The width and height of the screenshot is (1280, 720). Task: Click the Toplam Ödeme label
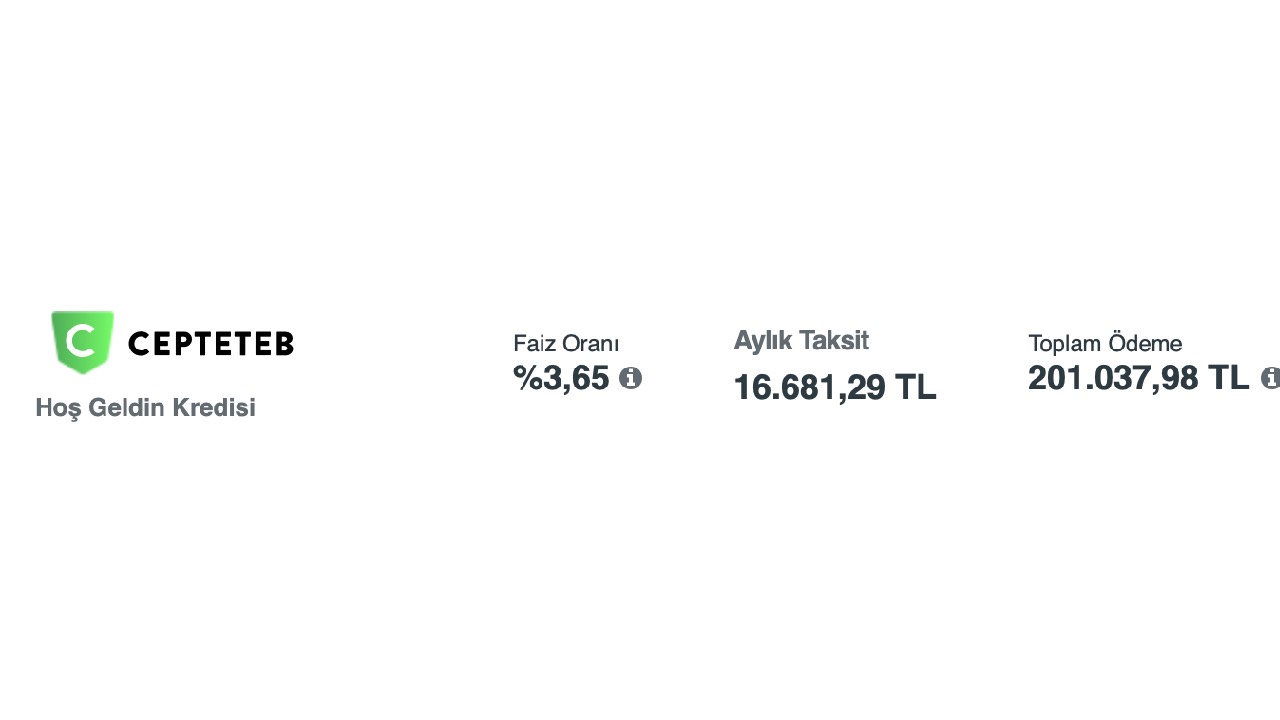point(1105,344)
